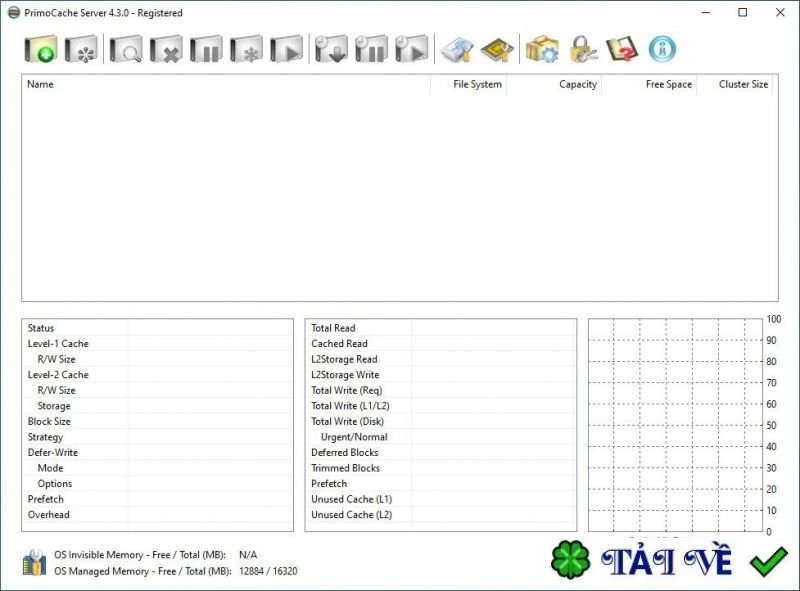This screenshot has width=800, height=591.
Task: Pause defer-write using clock-pause icon
Action: [x=371, y=49]
